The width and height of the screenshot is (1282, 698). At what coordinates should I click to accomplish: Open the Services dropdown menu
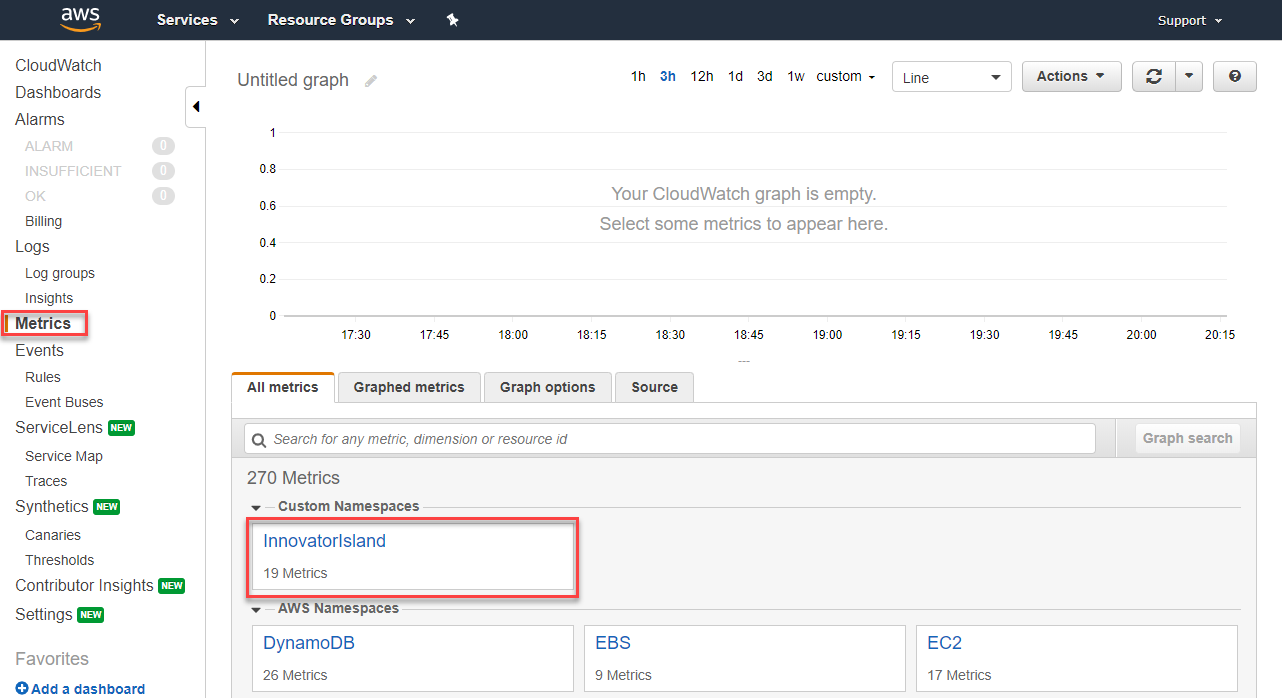click(198, 20)
